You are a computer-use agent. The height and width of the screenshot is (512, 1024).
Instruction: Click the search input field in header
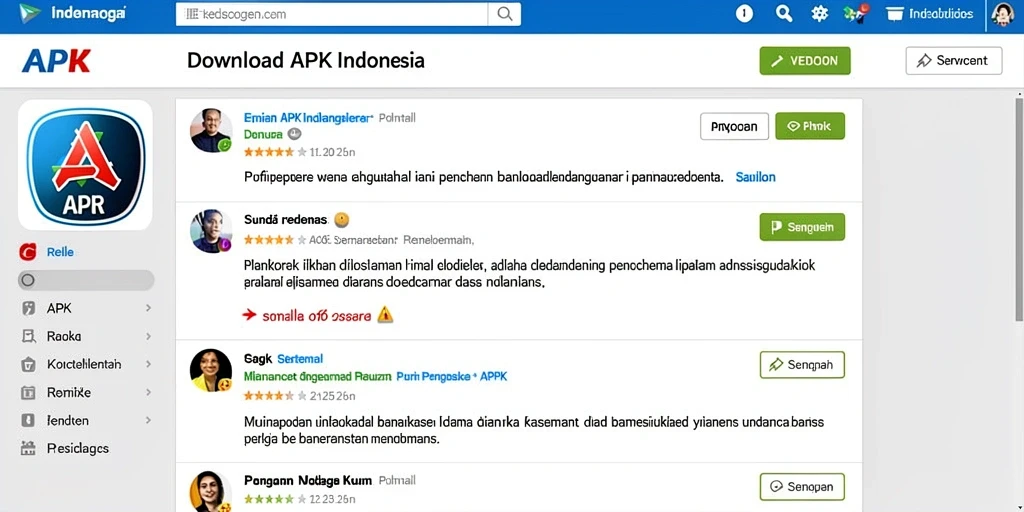tap(332, 14)
